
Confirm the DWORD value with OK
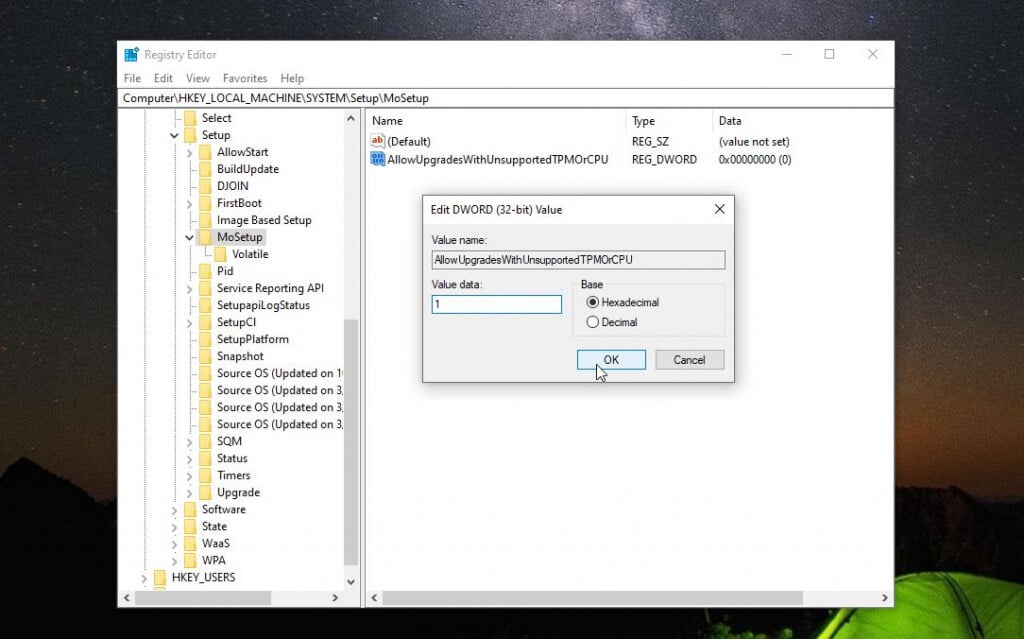click(x=611, y=359)
